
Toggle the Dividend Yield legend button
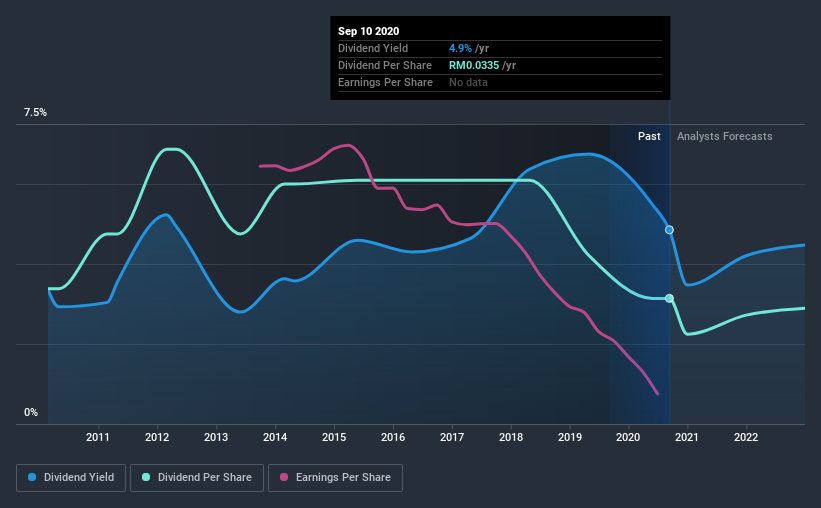(71, 478)
